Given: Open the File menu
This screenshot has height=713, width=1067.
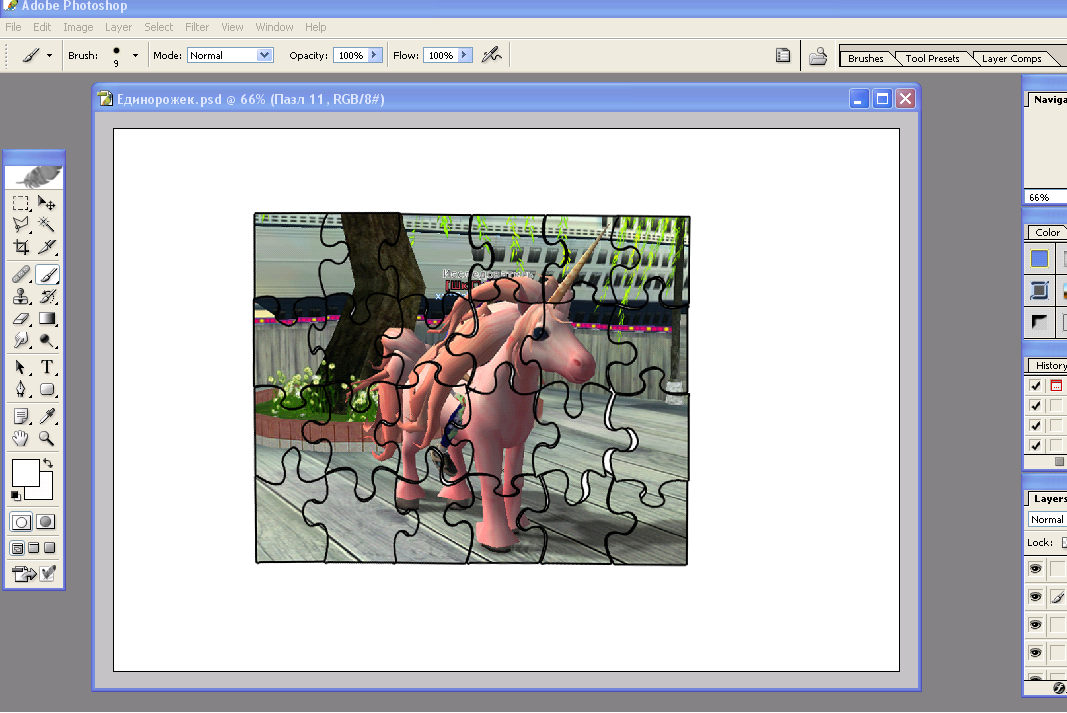Looking at the screenshot, I should click(13, 27).
